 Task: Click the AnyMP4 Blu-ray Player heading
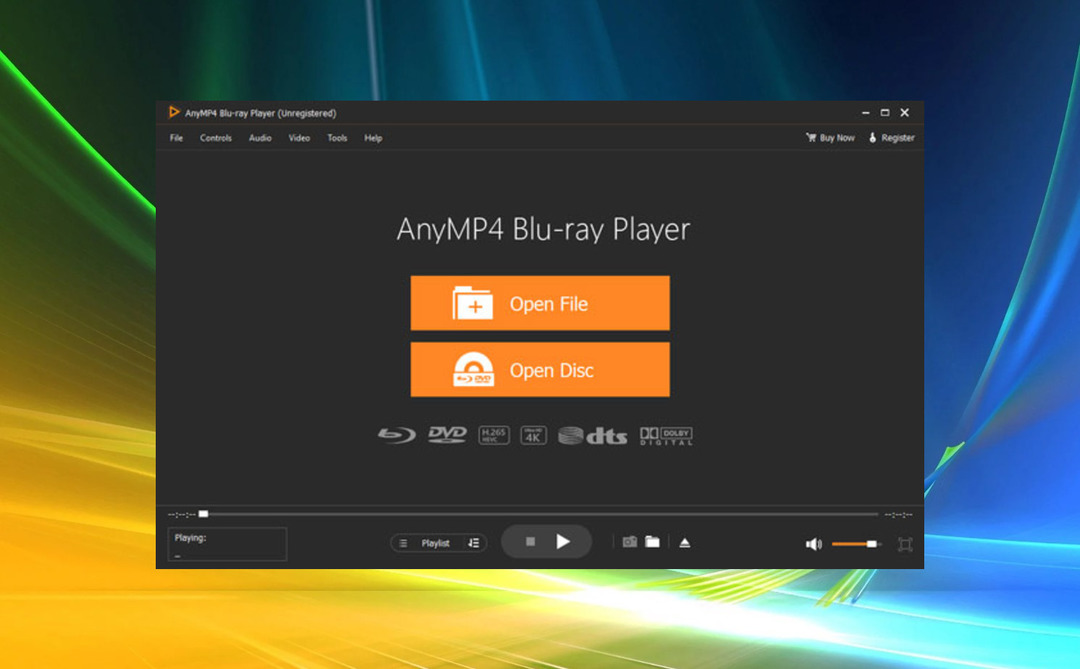click(543, 229)
